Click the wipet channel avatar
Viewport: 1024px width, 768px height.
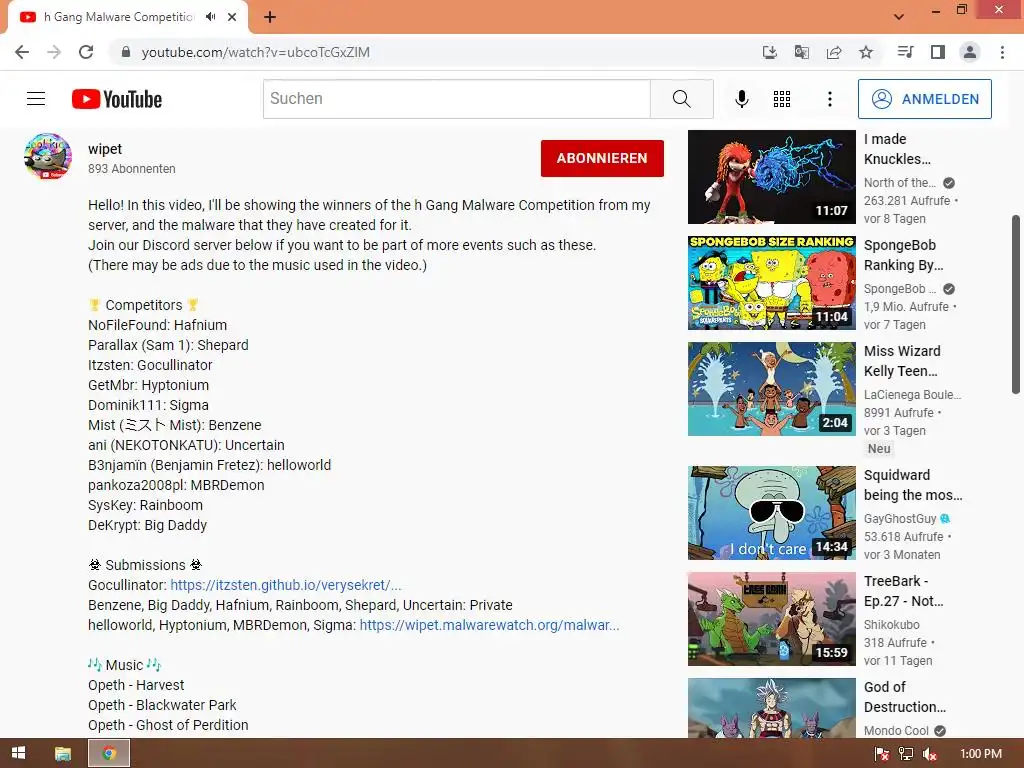coord(48,157)
